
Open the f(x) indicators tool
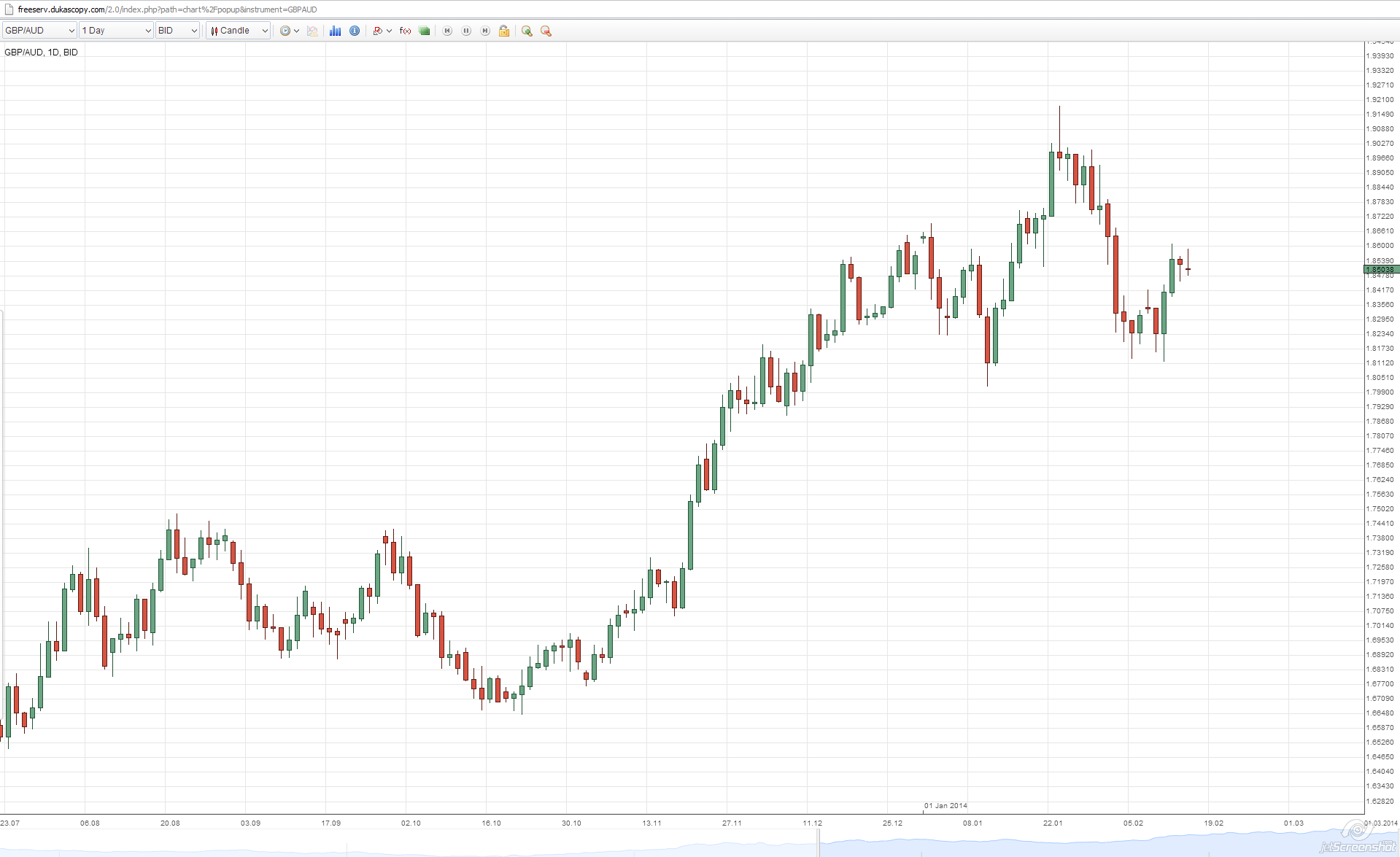pyautogui.click(x=406, y=31)
